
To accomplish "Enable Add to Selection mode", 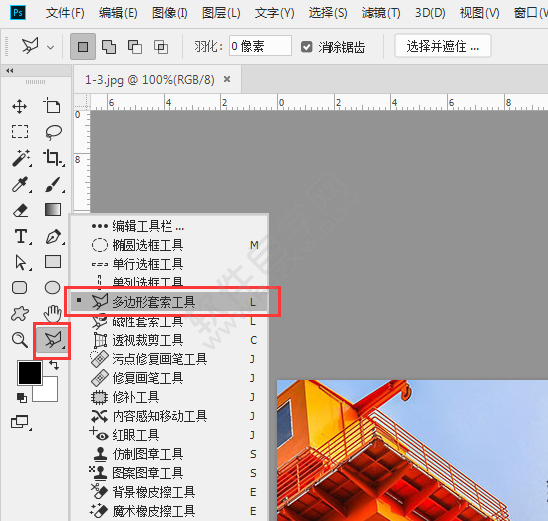I will click(x=109, y=46).
